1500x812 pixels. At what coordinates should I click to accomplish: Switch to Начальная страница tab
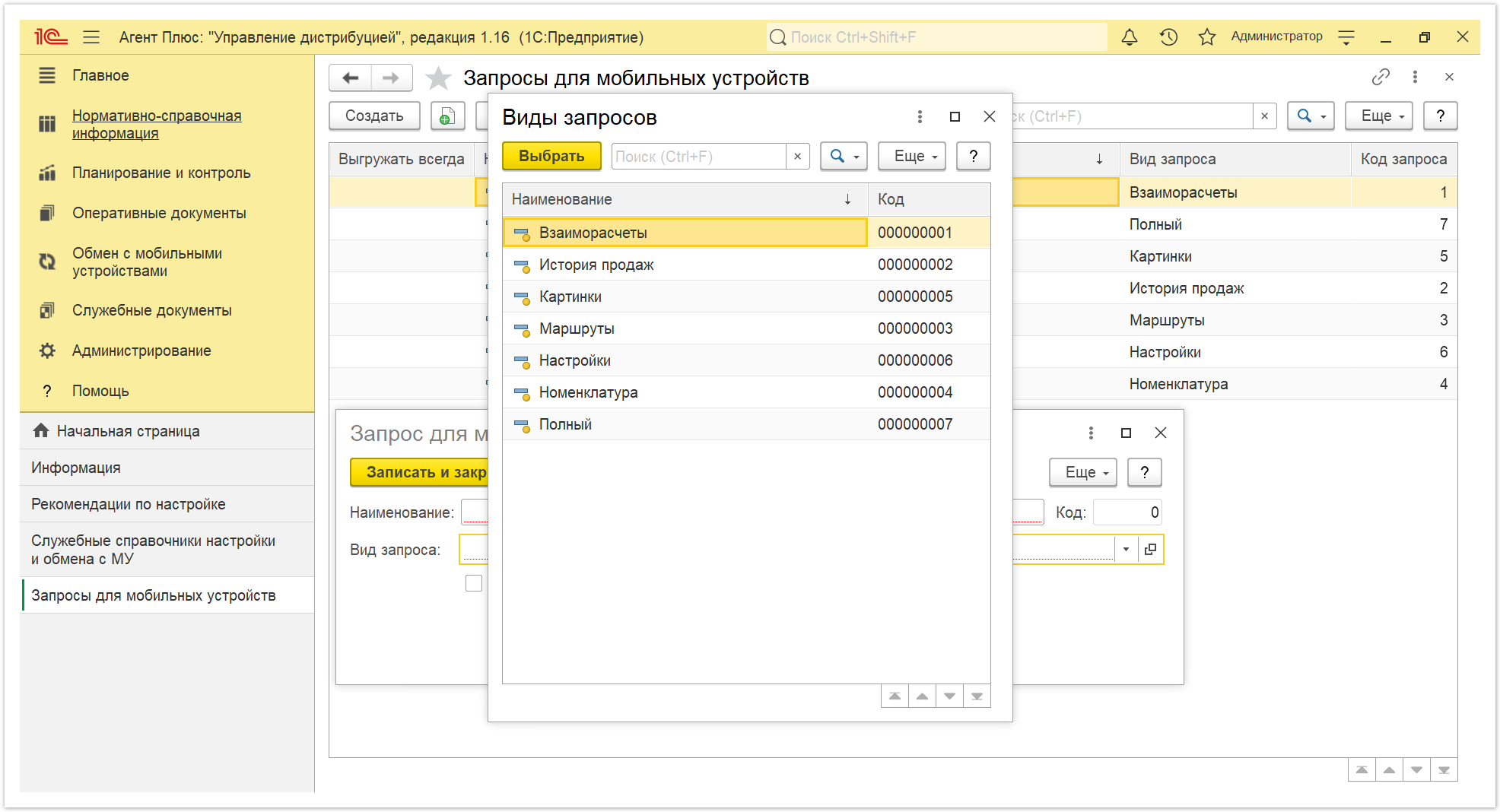click(x=128, y=431)
